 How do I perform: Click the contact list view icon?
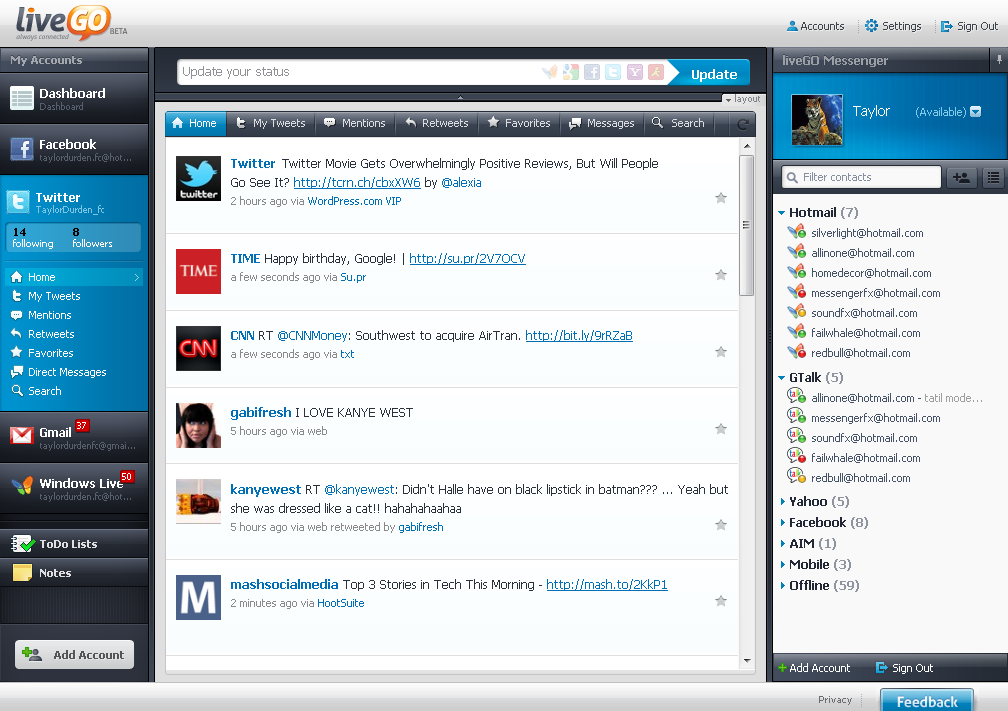pyautogui.click(x=994, y=177)
